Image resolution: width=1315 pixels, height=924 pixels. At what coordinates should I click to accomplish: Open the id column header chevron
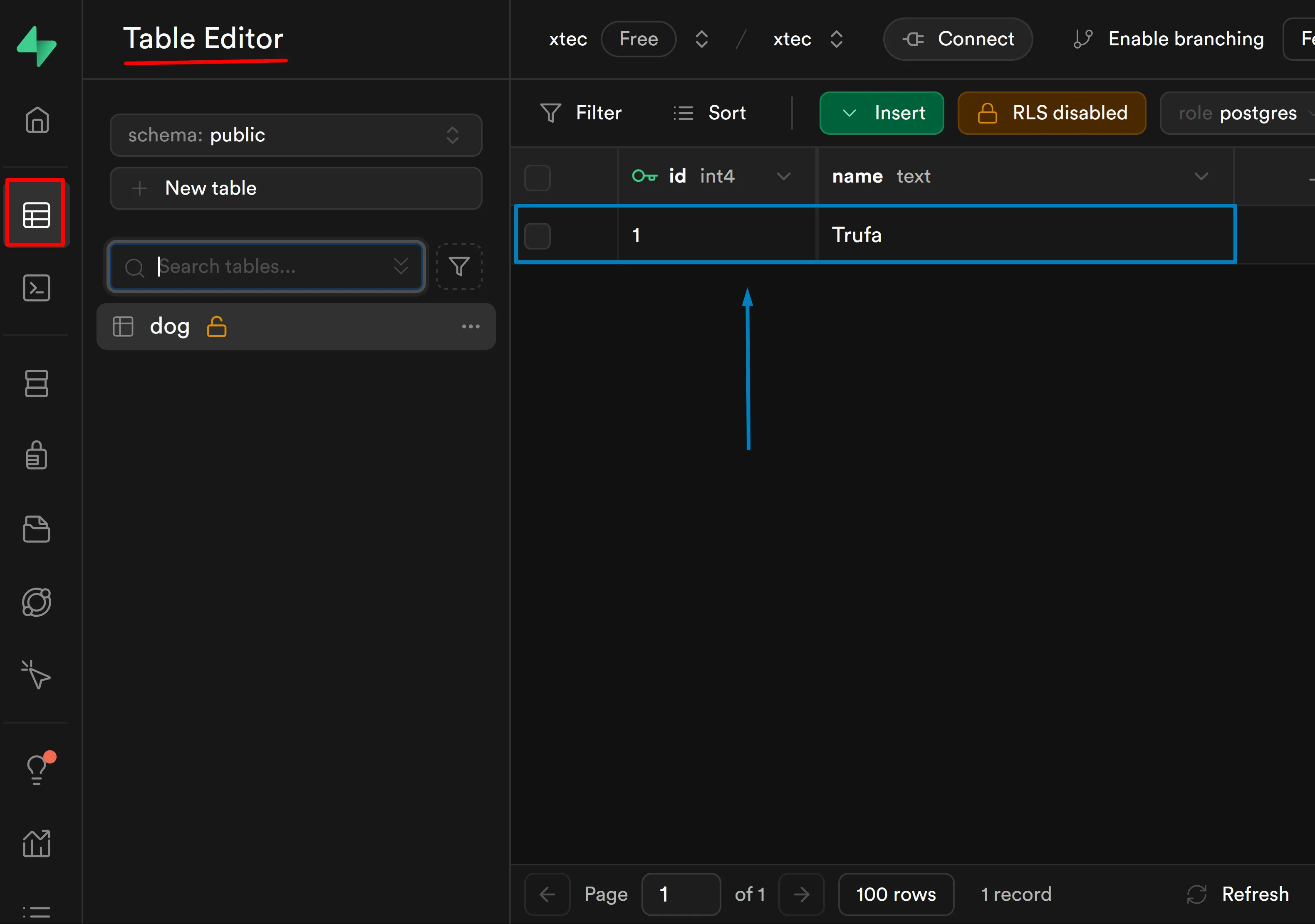click(783, 176)
